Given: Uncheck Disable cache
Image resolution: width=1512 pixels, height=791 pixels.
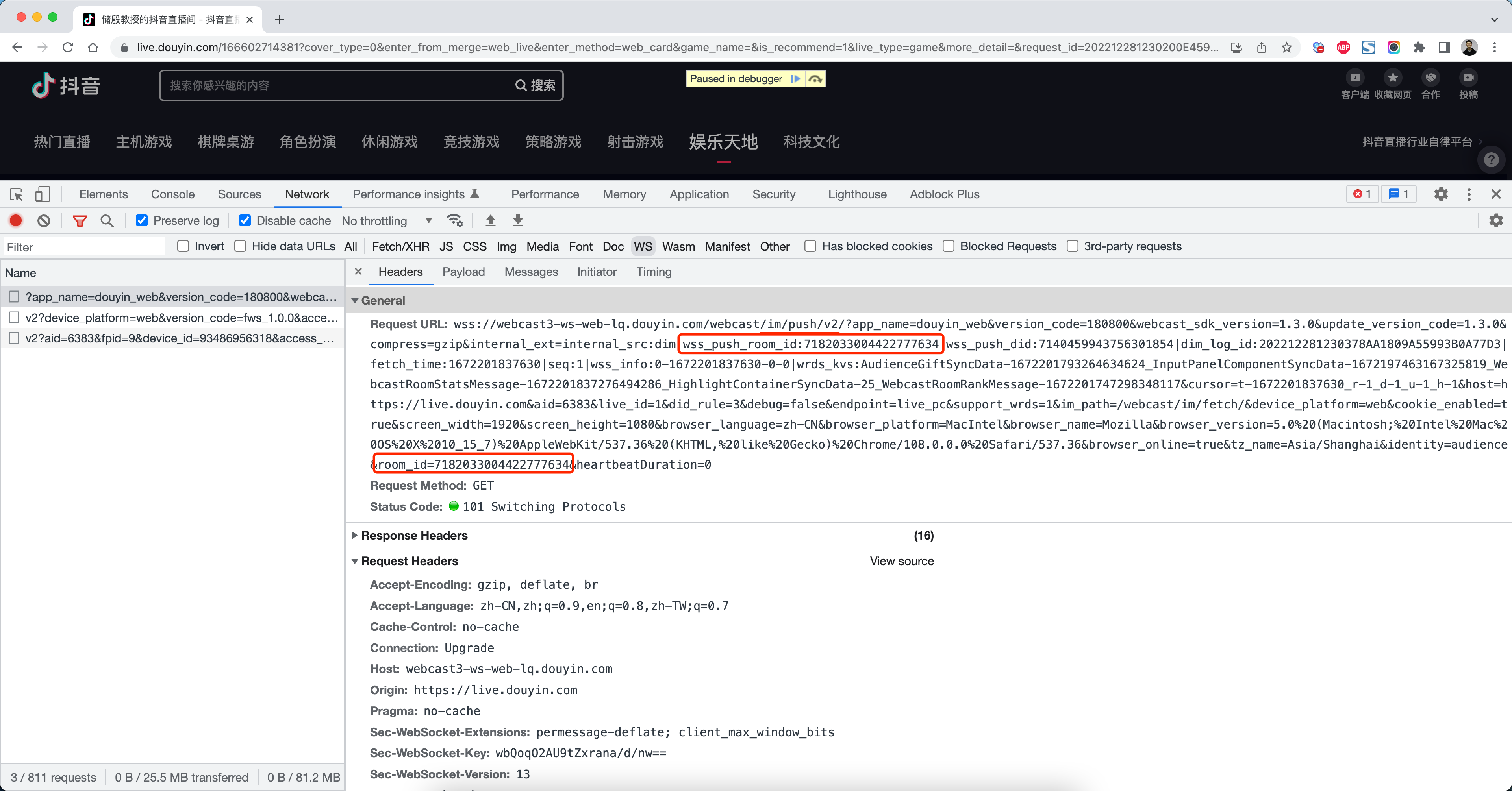Looking at the screenshot, I should (x=245, y=221).
